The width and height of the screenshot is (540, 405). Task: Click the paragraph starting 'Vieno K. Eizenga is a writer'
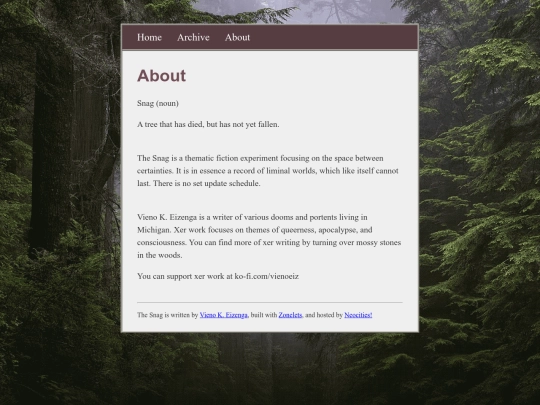point(269,236)
